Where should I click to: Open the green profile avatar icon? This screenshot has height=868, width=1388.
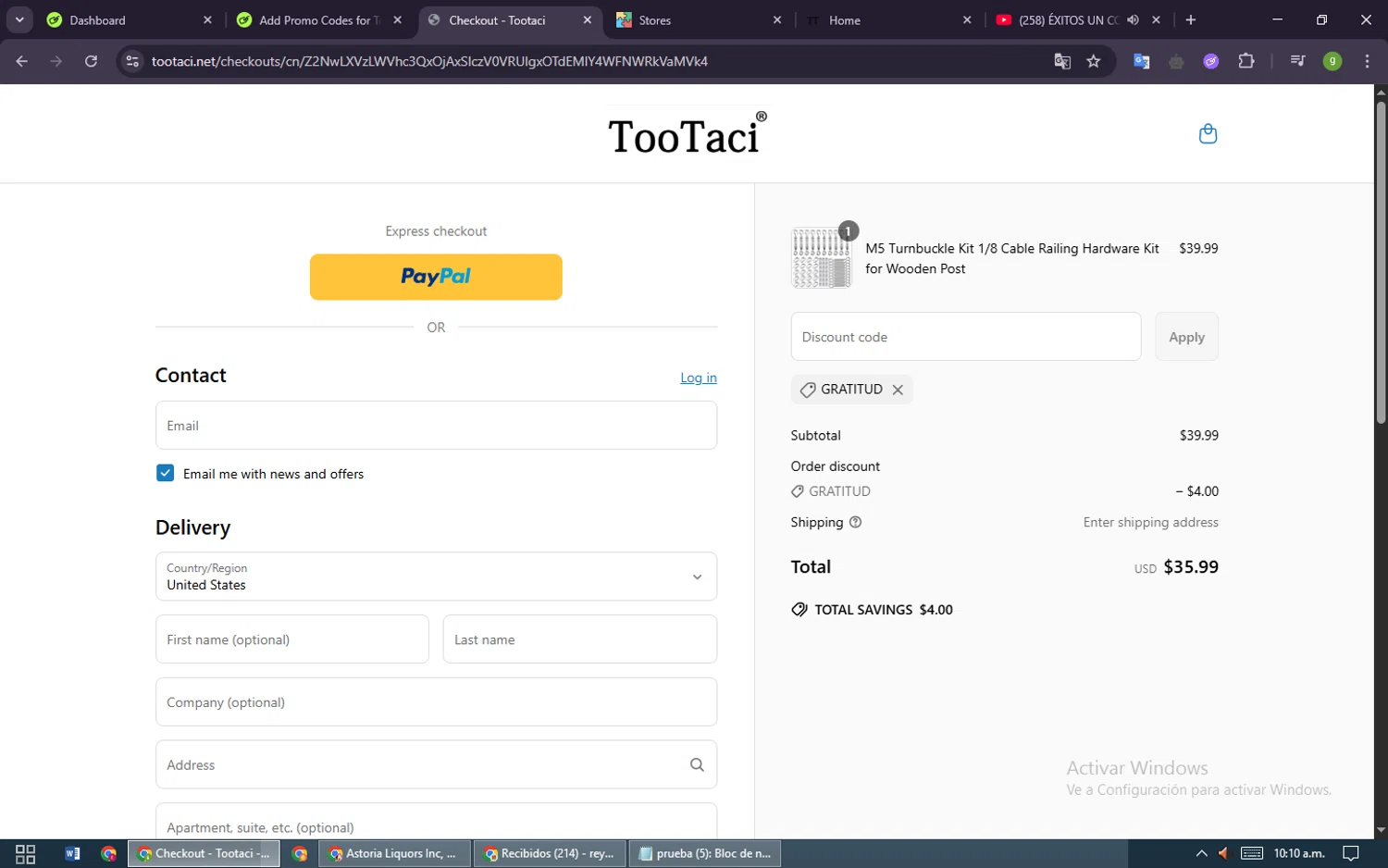(1332, 61)
